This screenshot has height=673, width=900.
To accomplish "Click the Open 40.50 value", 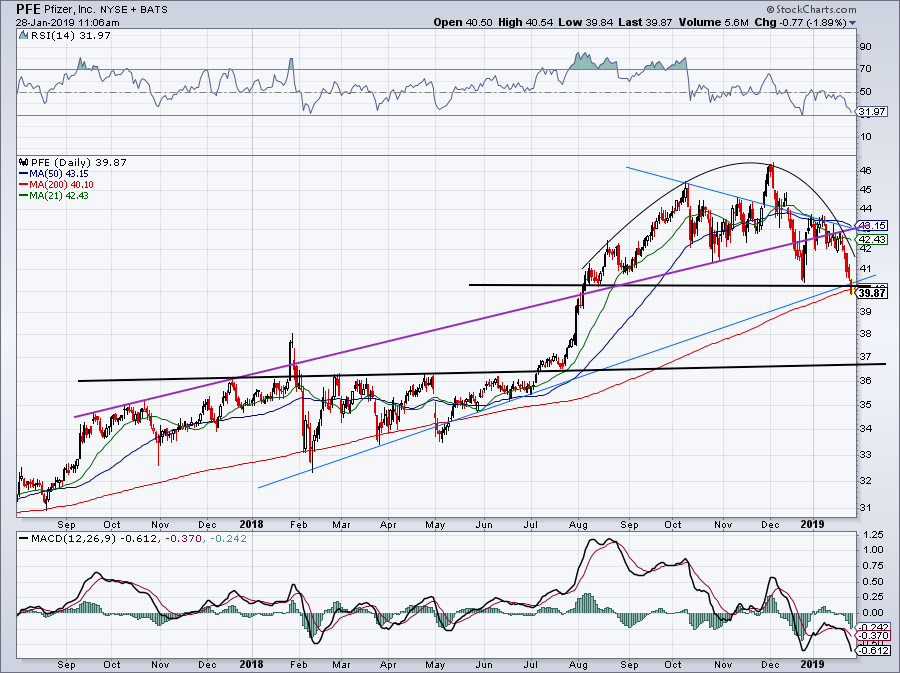I will pyautogui.click(x=461, y=22).
